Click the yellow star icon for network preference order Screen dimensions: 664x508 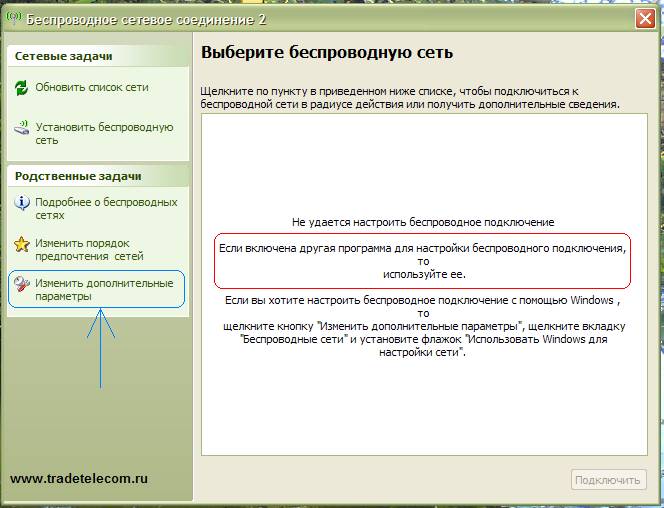click(22, 243)
